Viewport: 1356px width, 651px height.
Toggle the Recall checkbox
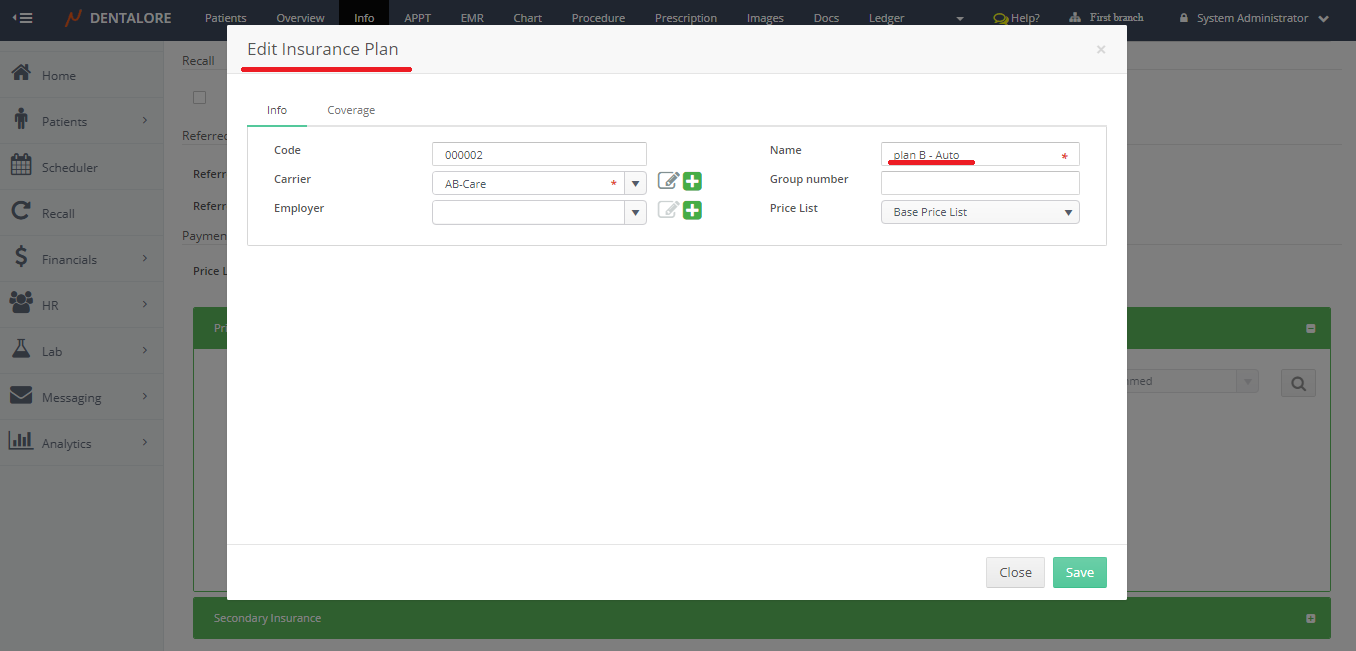click(x=200, y=97)
